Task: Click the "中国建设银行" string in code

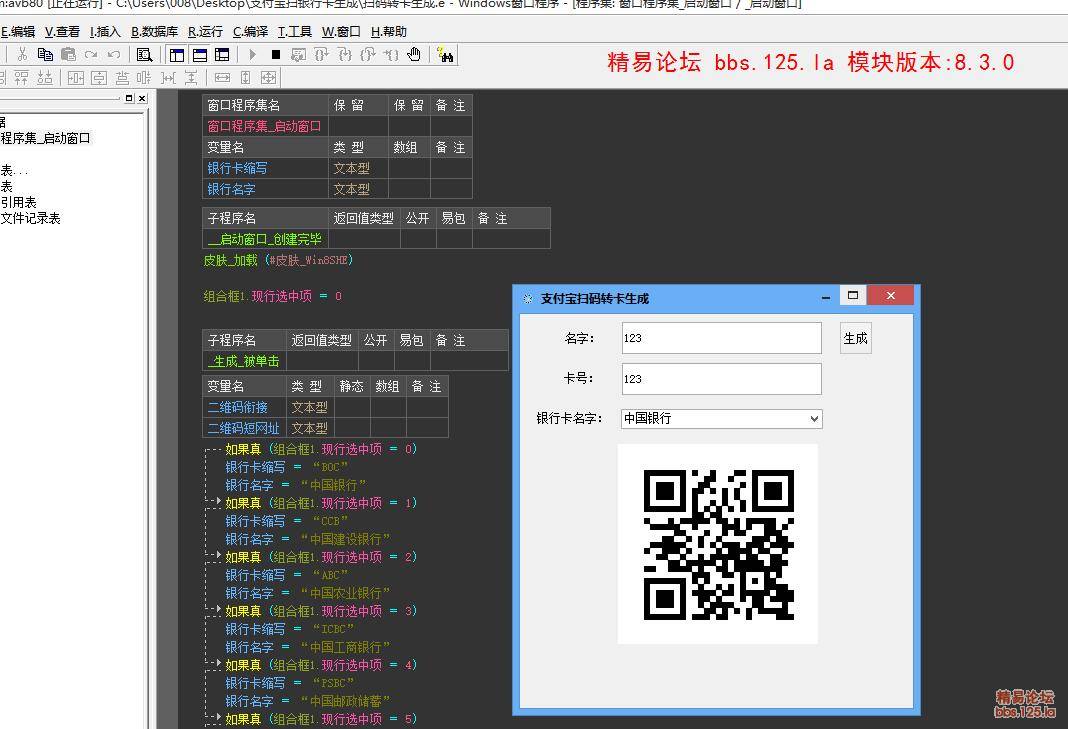Action: point(345,539)
